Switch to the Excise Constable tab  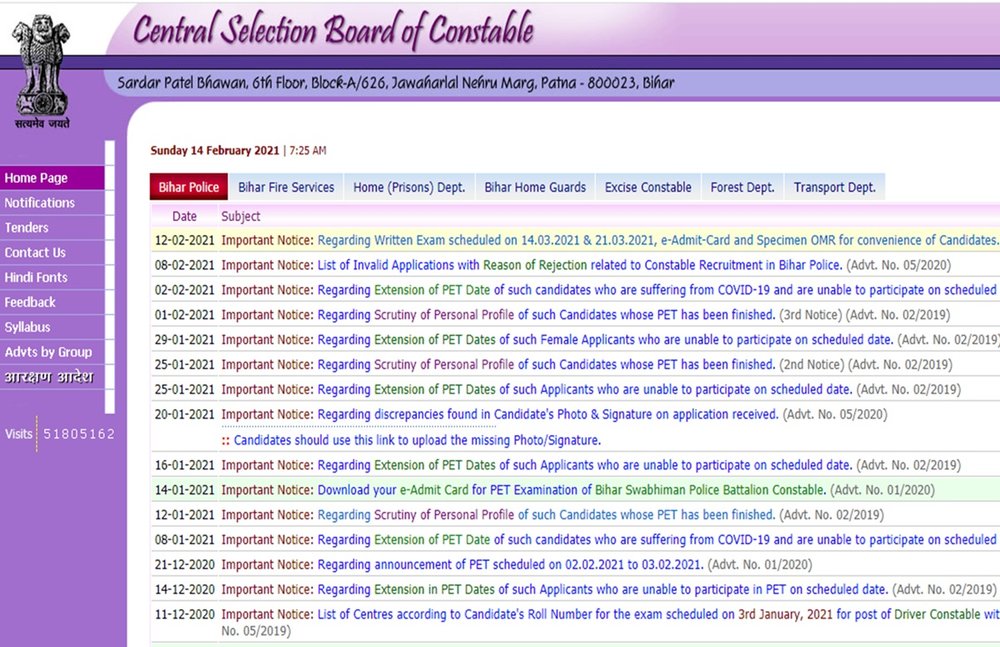[x=648, y=187]
